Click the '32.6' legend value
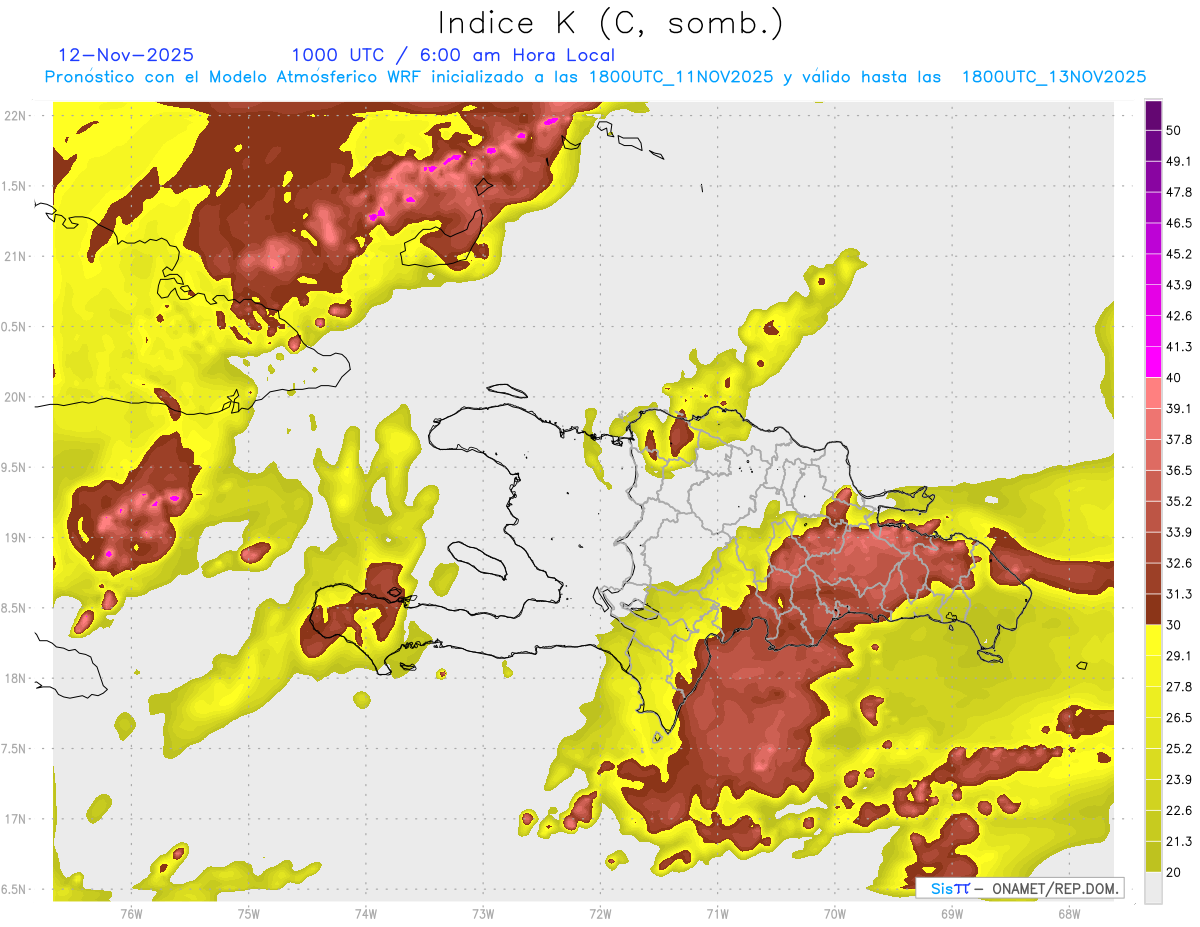Viewport: 1200px width, 927px height. tap(1179, 563)
